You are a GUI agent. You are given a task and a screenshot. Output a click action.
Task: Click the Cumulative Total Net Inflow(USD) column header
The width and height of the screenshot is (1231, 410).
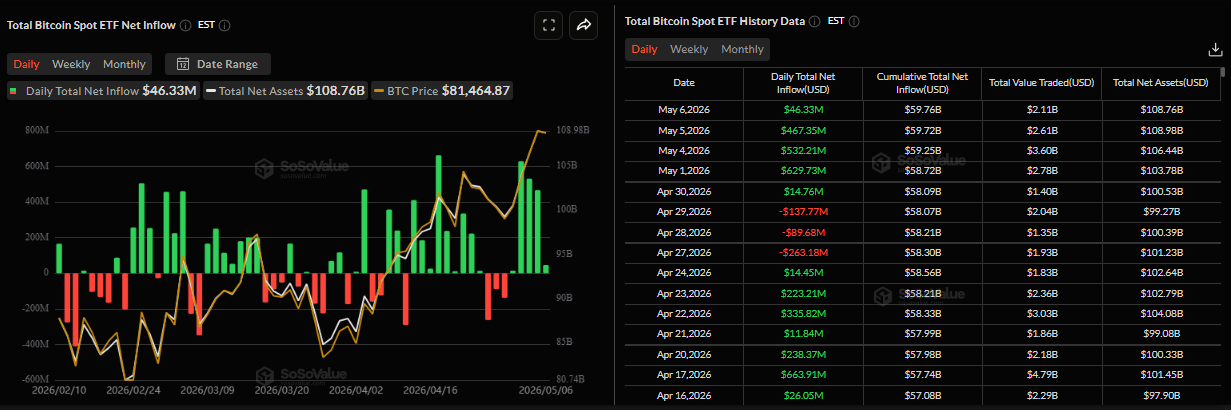922,83
